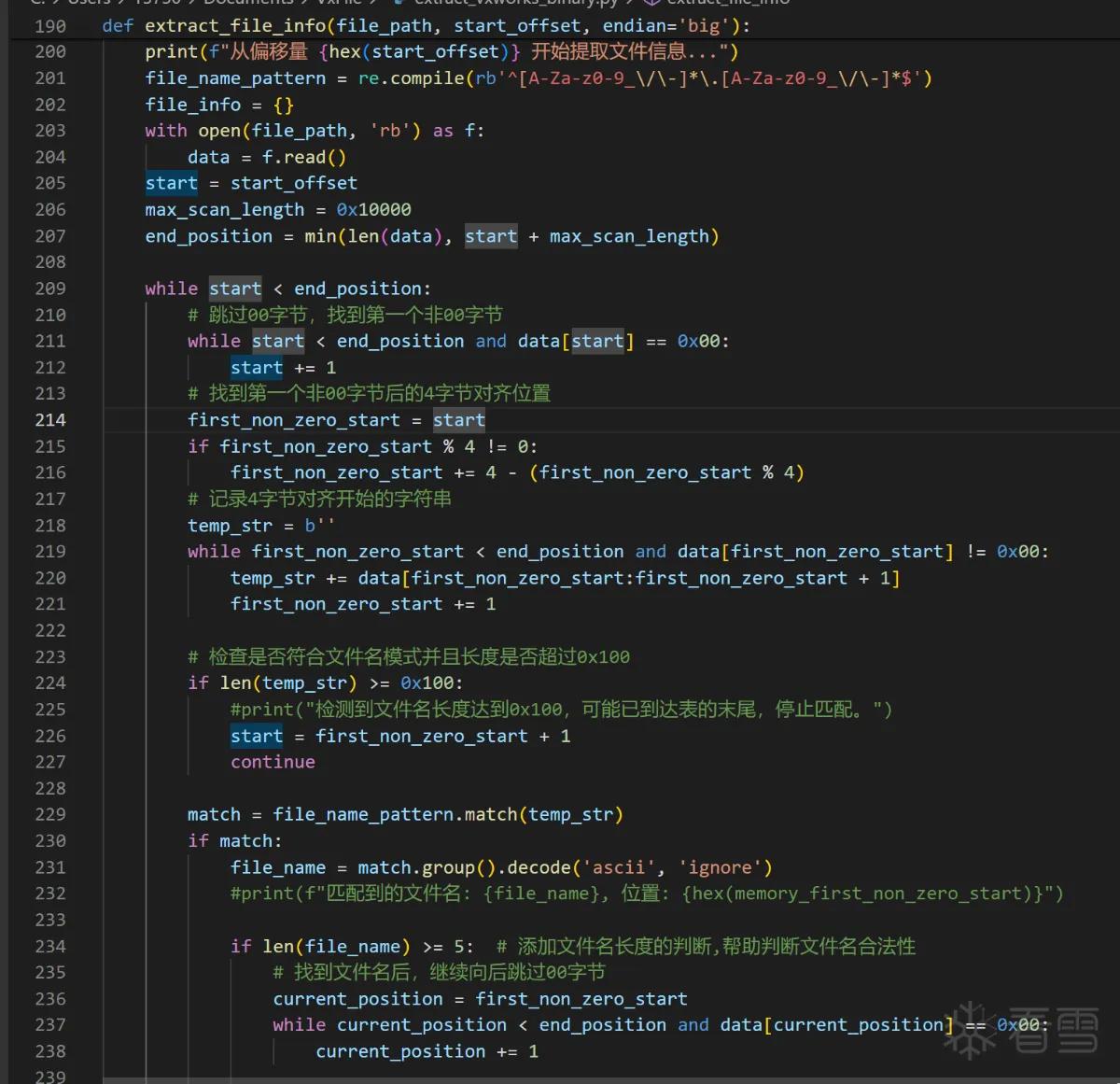Click line number 214 in the gutter
Image resolution: width=1120 pixels, height=1084 pixels.
[x=50, y=420]
